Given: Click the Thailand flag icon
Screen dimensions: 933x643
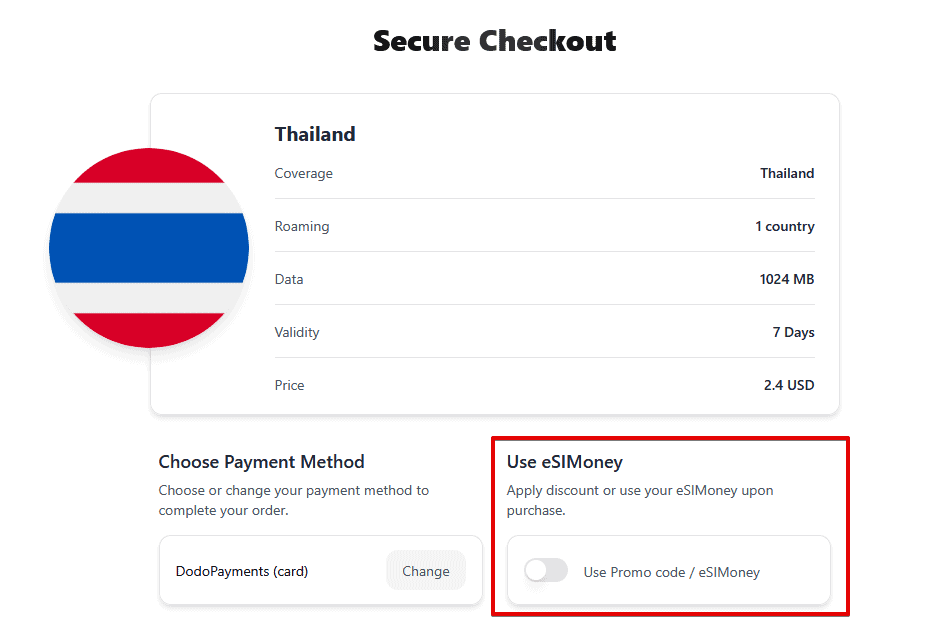Looking at the screenshot, I should (149, 248).
